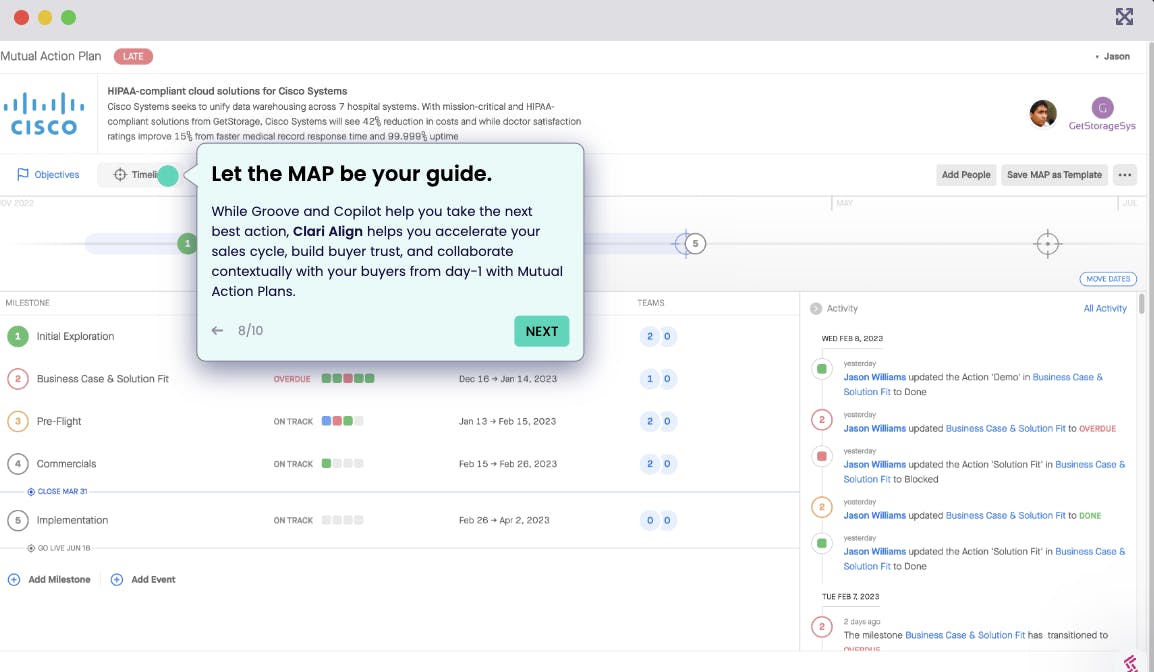
Task: Open the Commercials milestone
Action: point(66,464)
